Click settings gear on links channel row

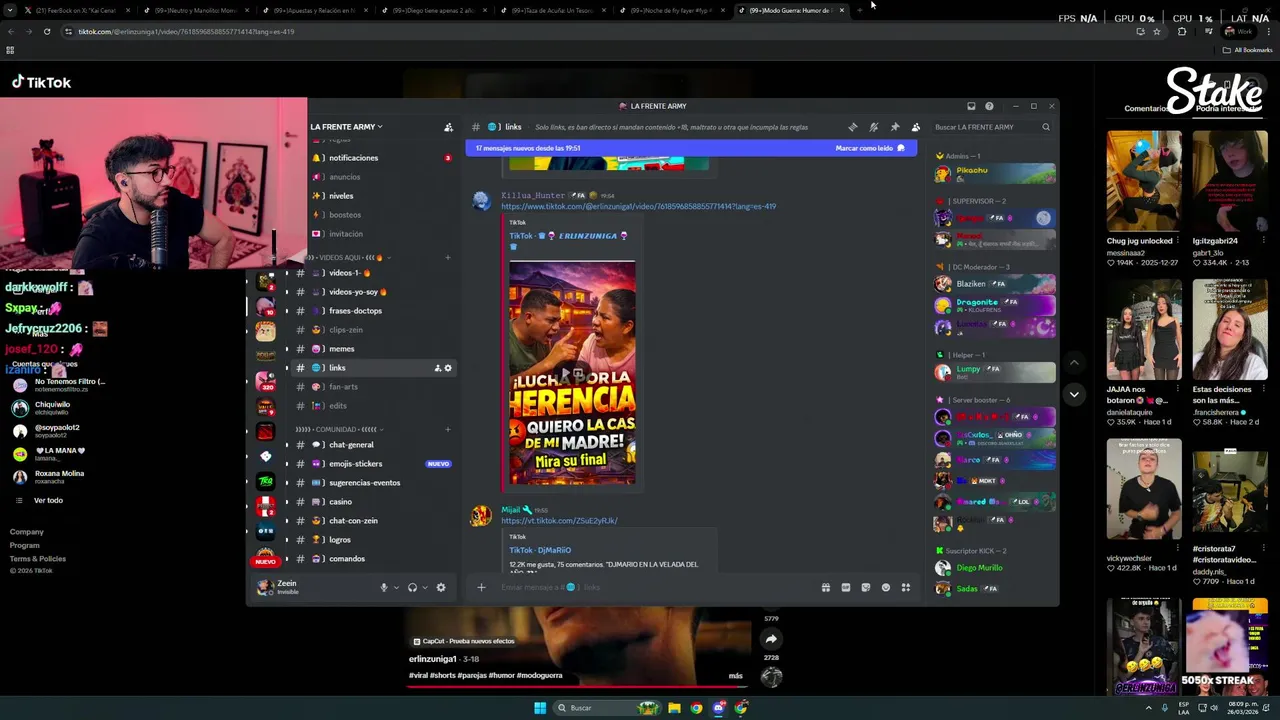click(x=448, y=368)
